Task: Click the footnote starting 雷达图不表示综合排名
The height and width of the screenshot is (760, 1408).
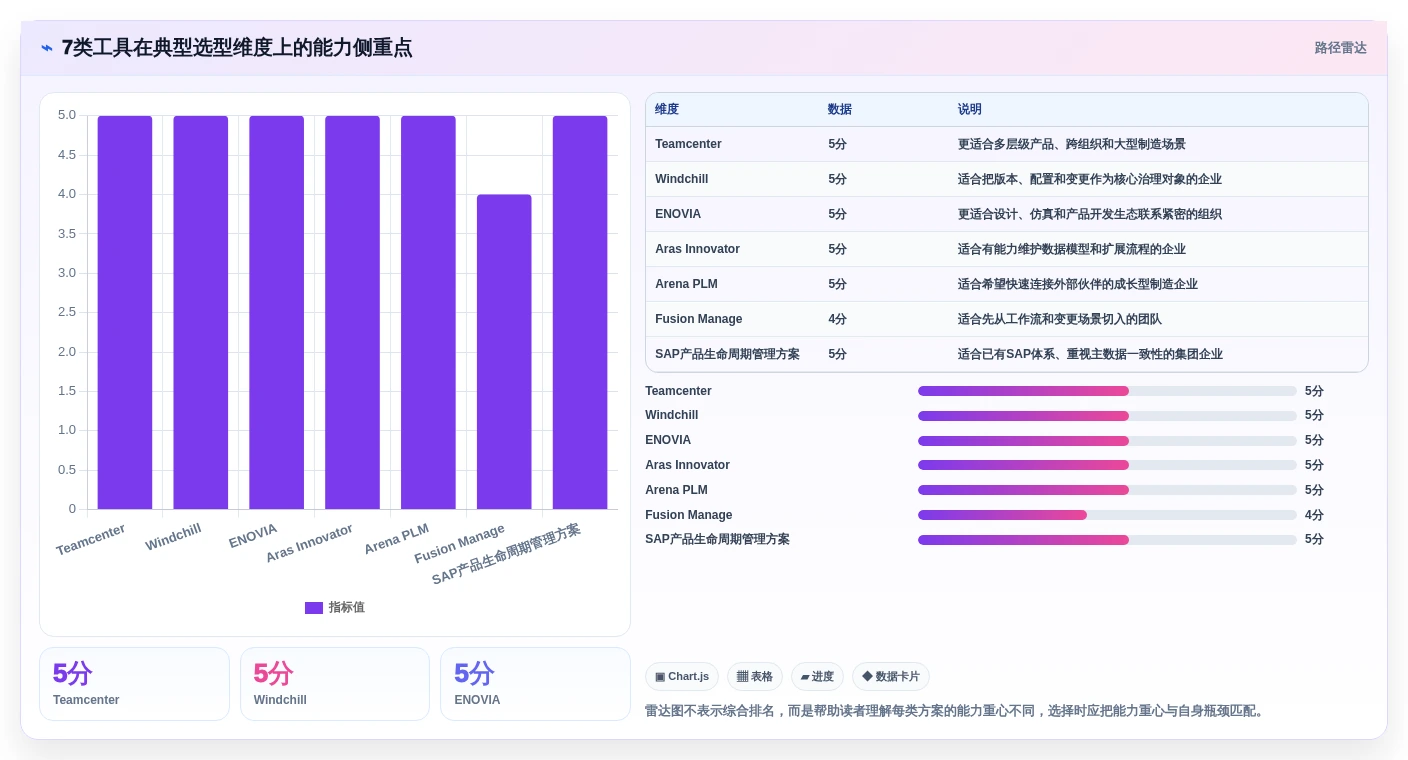Action: 957,711
